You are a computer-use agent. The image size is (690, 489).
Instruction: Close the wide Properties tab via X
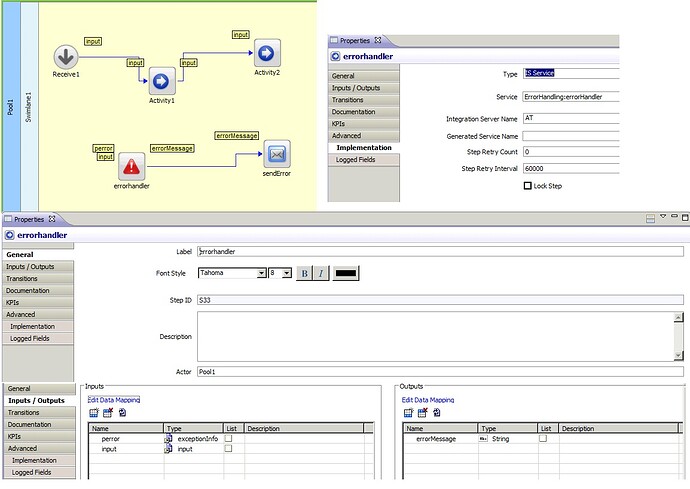tap(52, 219)
